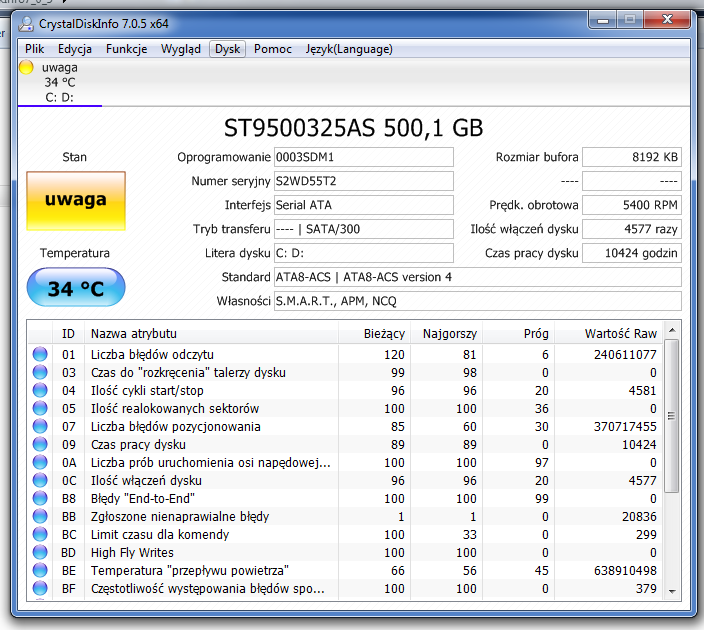Click the ATA8-ACS standard field
The image size is (704, 630).
(478, 277)
